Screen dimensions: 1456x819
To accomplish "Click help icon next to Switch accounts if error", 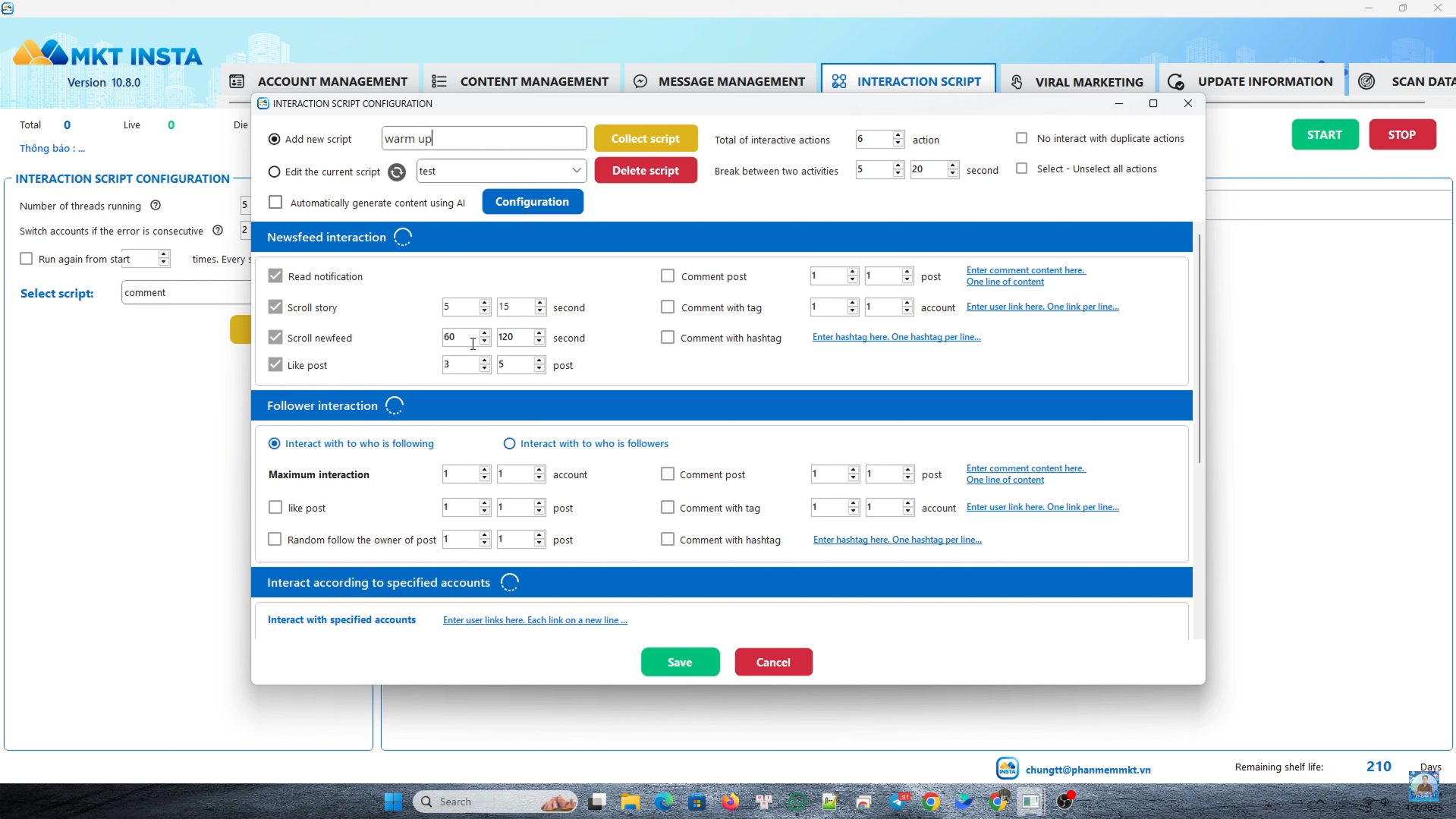I will point(218,230).
